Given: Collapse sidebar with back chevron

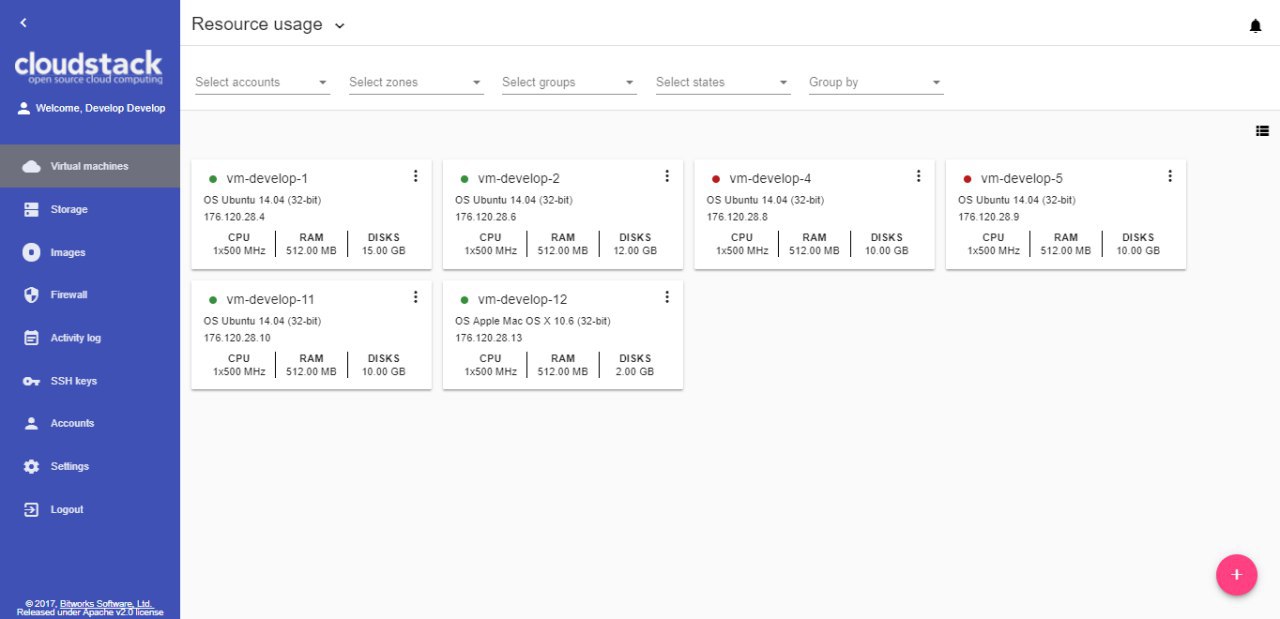Looking at the screenshot, I should coord(24,22).
